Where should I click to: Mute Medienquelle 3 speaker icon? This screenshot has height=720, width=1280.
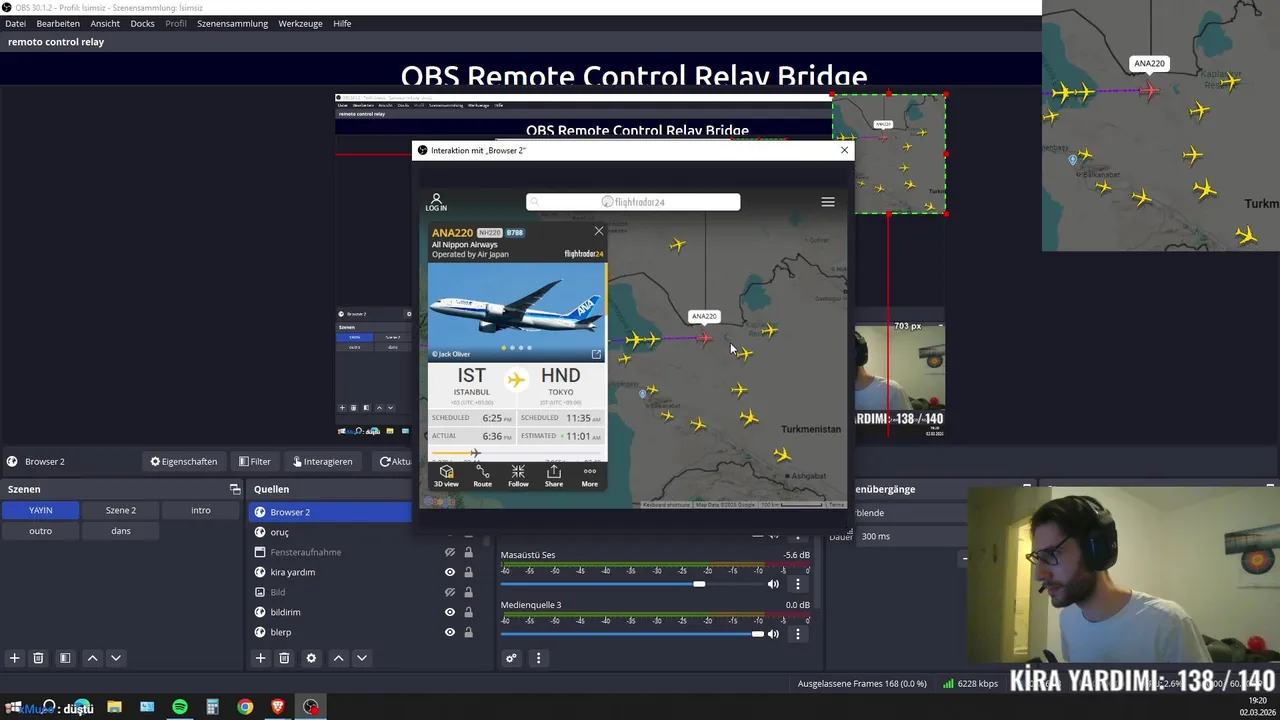coord(773,634)
